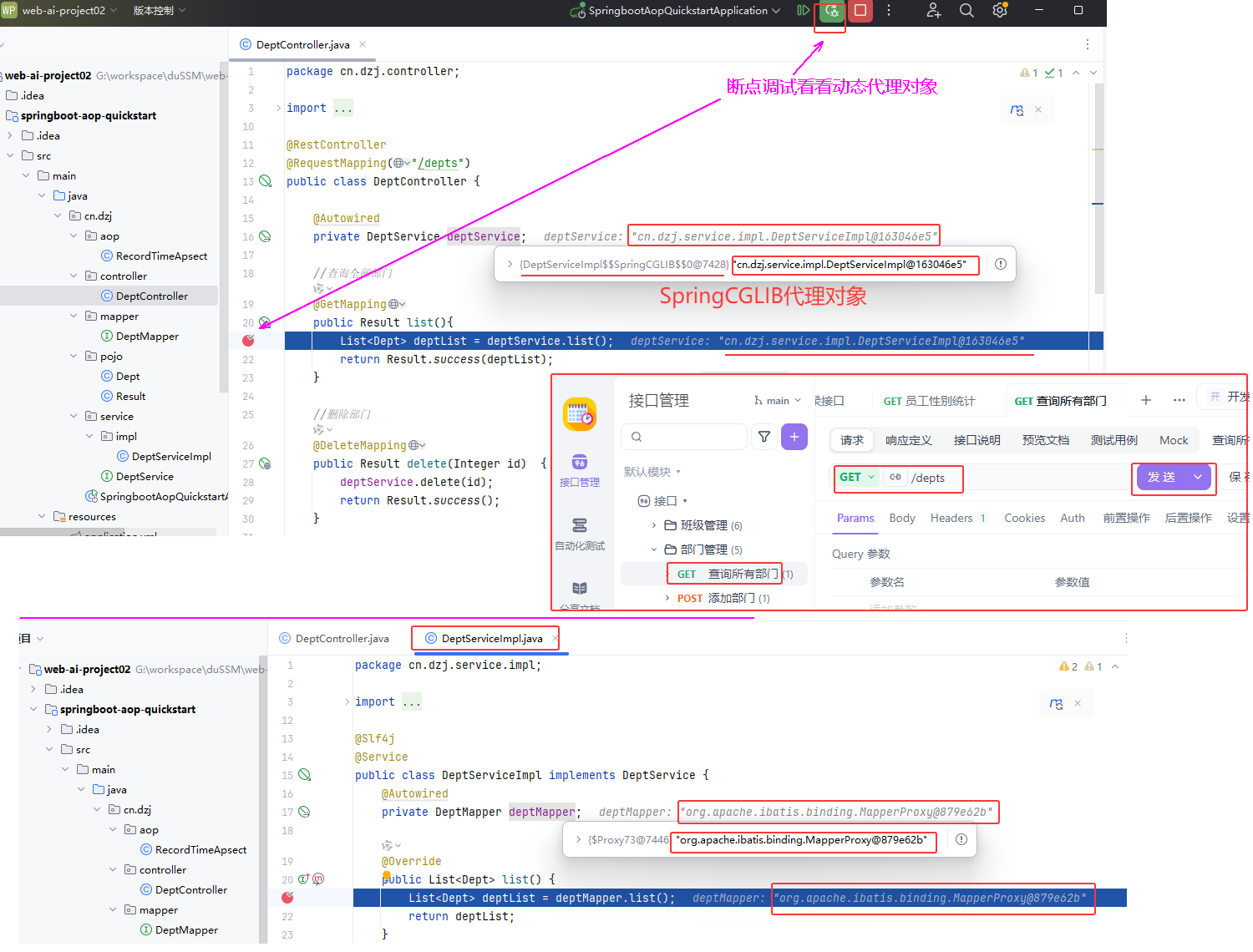Image resolution: width=1253 pixels, height=952 pixels.
Task: Click the green Debug bug icon
Action: (831, 11)
